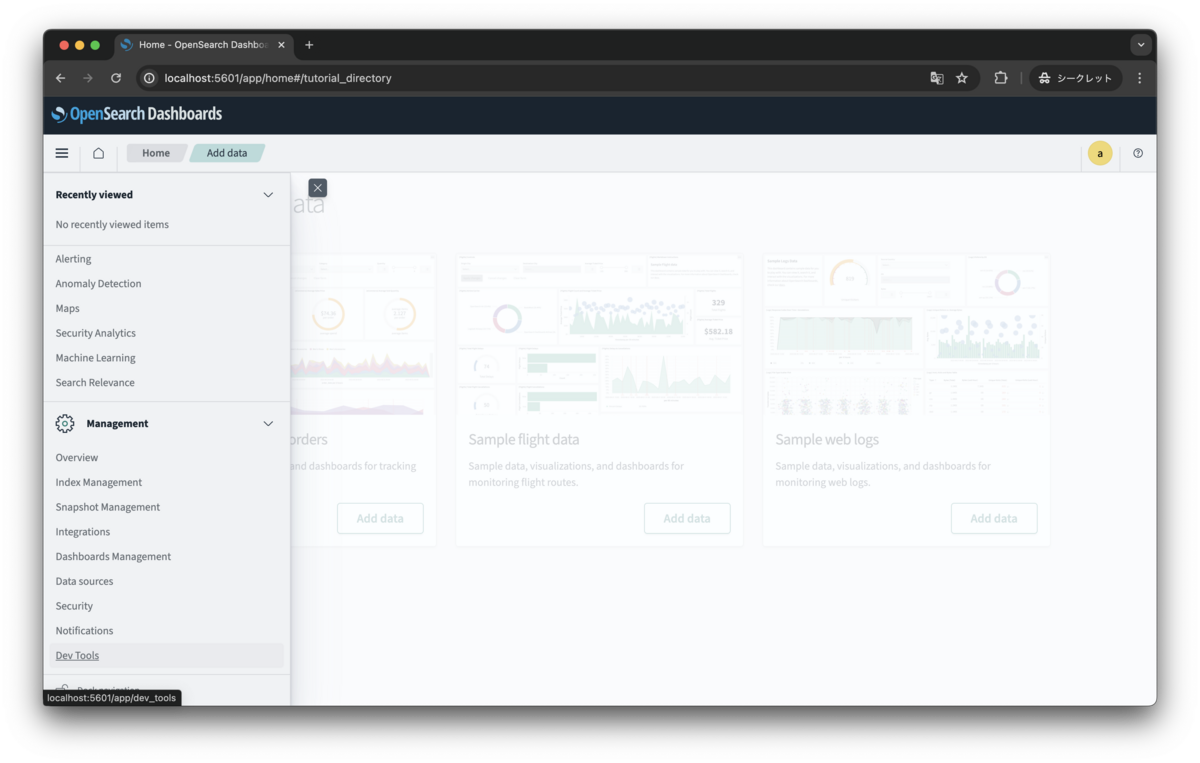The width and height of the screenshot is (1200, 763).
Task: Open Security link under Management
Action: (x=74, y=606)
